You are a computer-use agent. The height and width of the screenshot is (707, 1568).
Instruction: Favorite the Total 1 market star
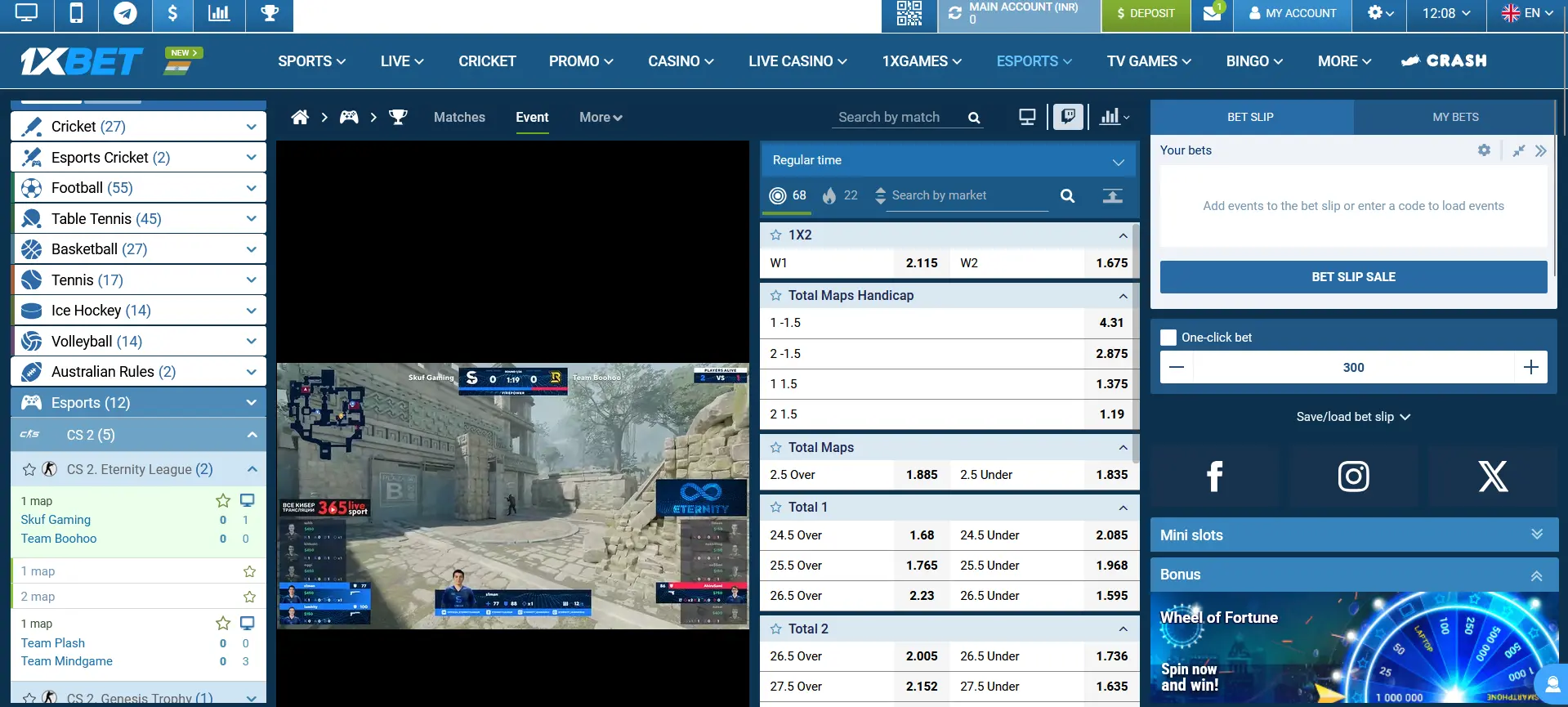click(x=775, y=508)
